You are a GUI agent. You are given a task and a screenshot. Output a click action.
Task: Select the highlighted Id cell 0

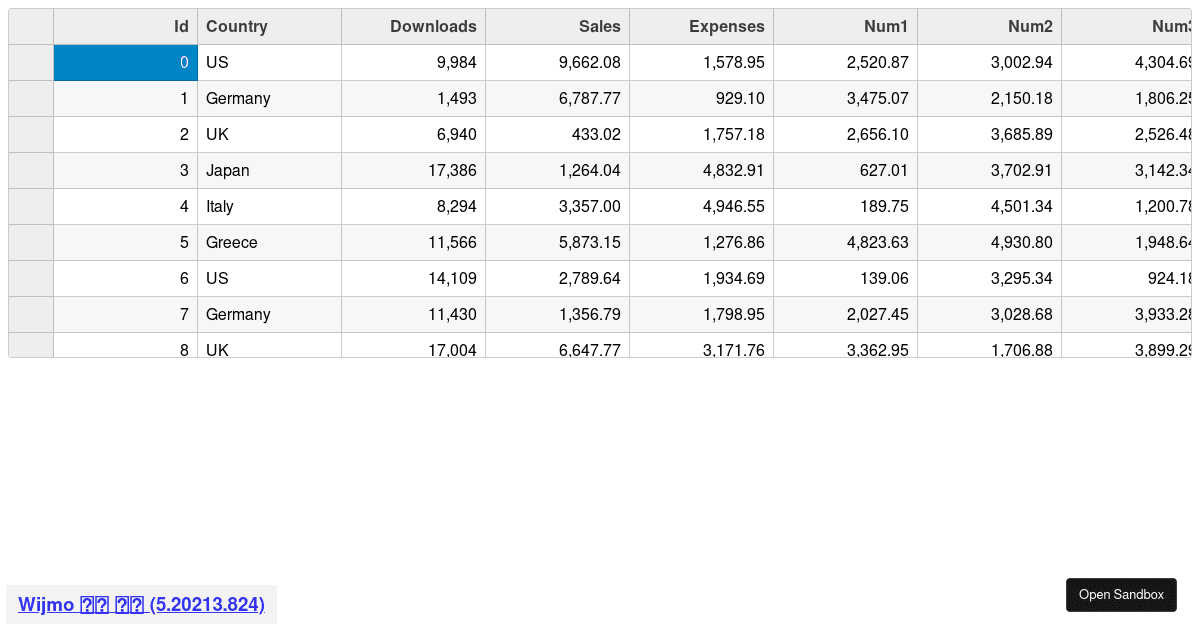[x=126, y=63]
